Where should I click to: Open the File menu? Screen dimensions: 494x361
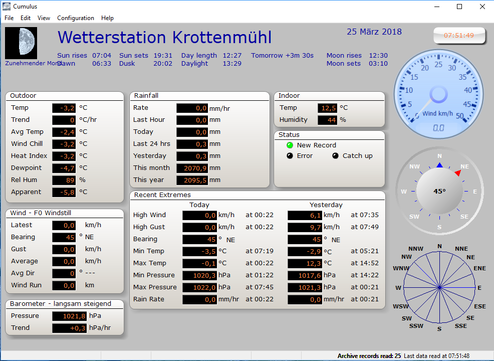[x=9, y=18]
